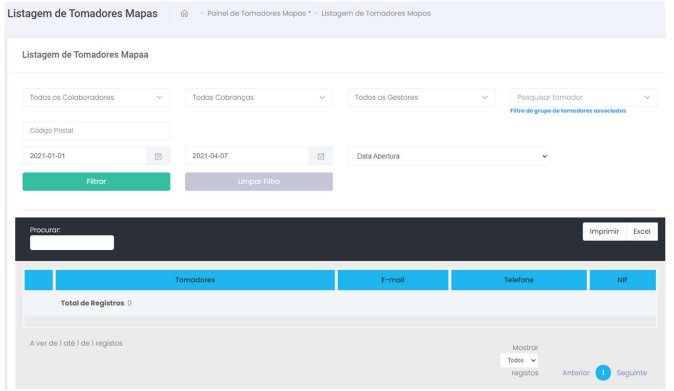674x391 pixels.
Task: Open calendar picker for end date 2021-04-07
Action: [321, 156]
